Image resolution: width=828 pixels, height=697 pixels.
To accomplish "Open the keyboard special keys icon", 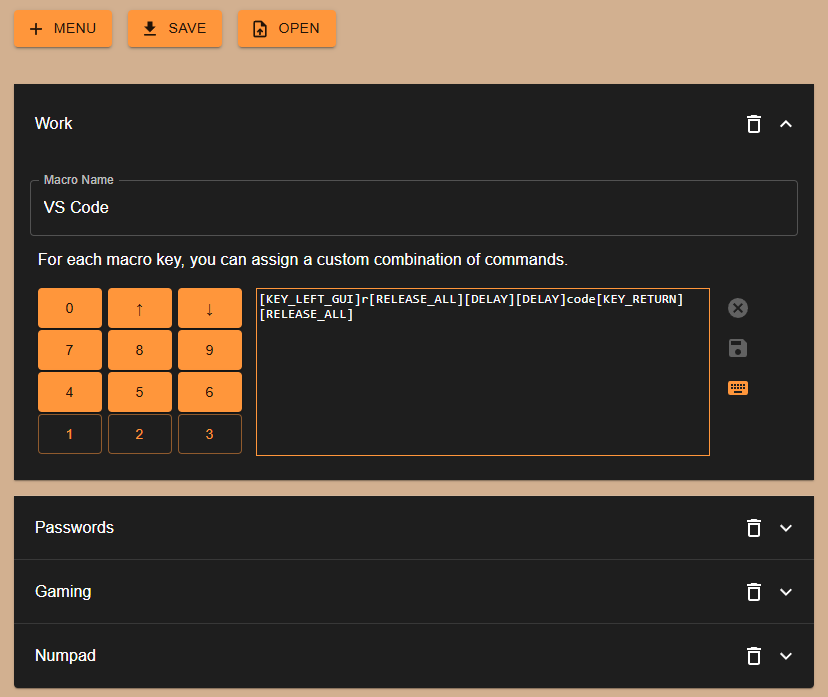I will [738, 388].
